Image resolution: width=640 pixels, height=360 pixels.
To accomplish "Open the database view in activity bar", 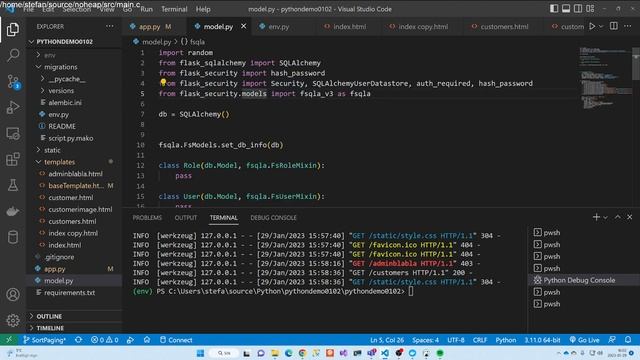I will pos(13,237).
